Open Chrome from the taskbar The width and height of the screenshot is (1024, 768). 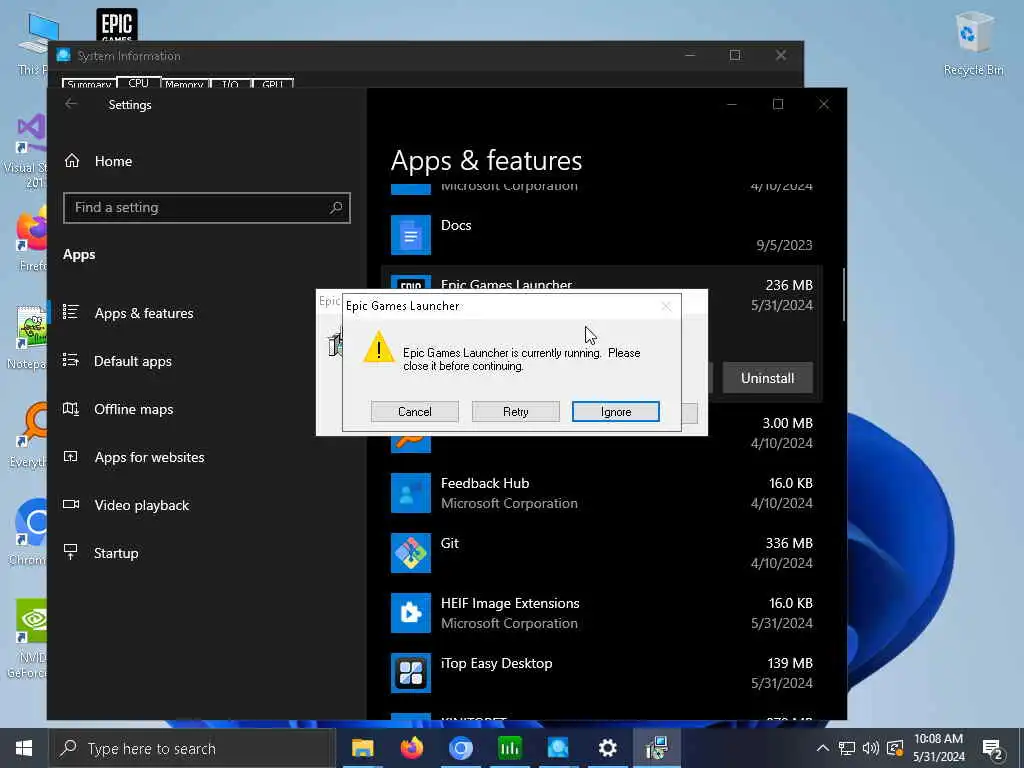(x=460, y=748)
